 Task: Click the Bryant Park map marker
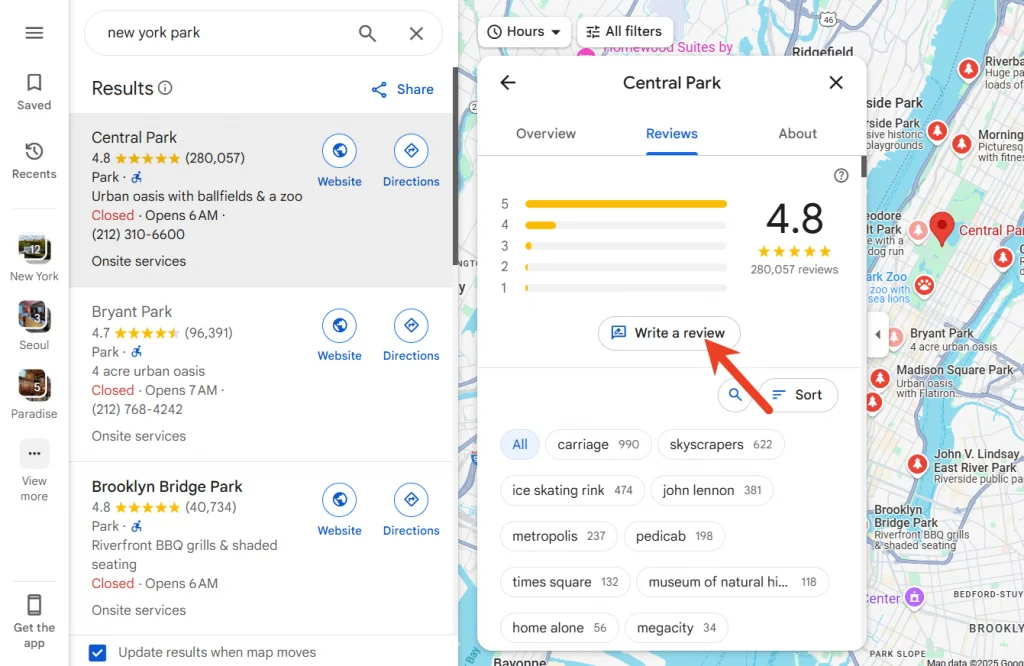[x=895, y=338]
